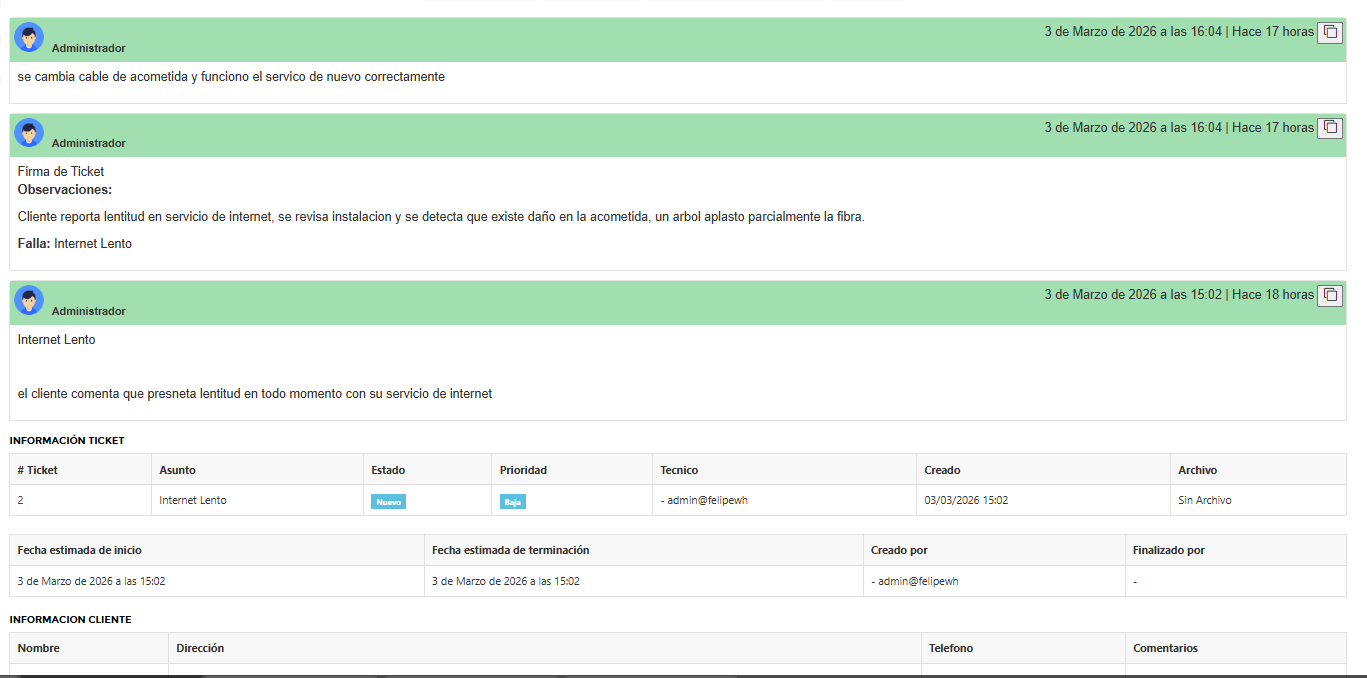
Task: Click the '# Ticket' column header
Action: (38, 470)
